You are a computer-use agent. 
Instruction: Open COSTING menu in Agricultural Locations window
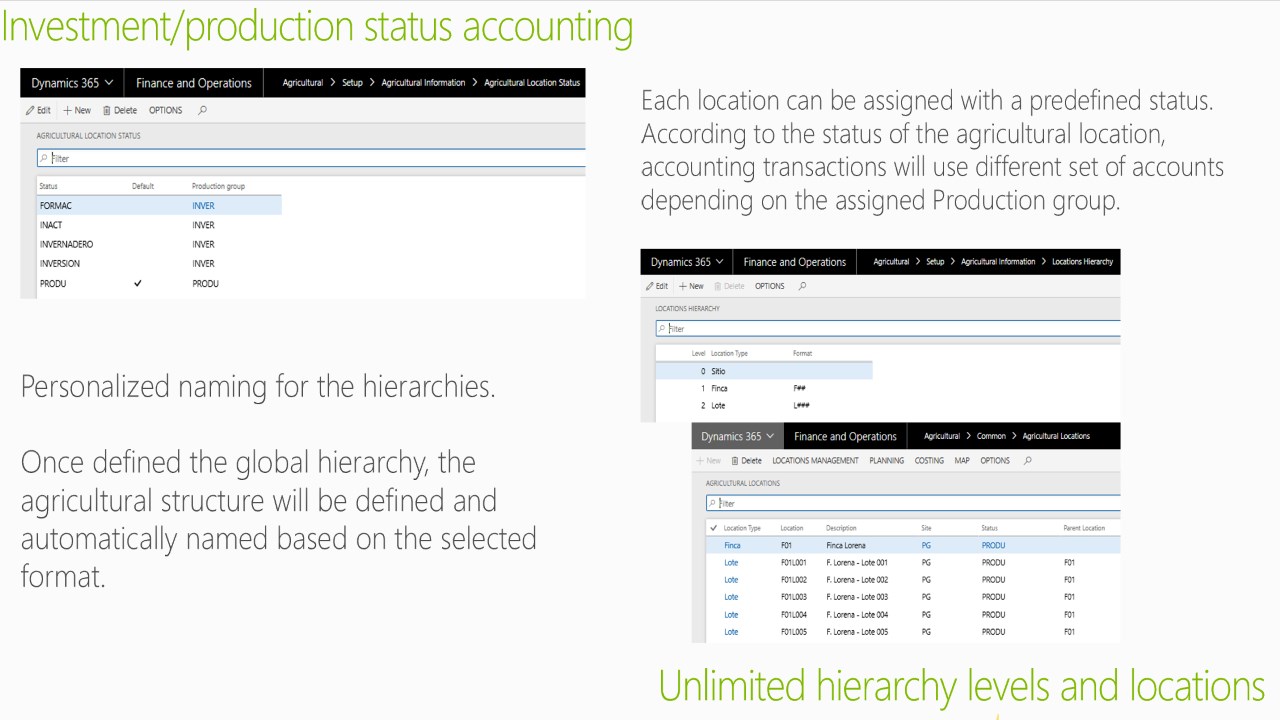click(x=929, y=461)
